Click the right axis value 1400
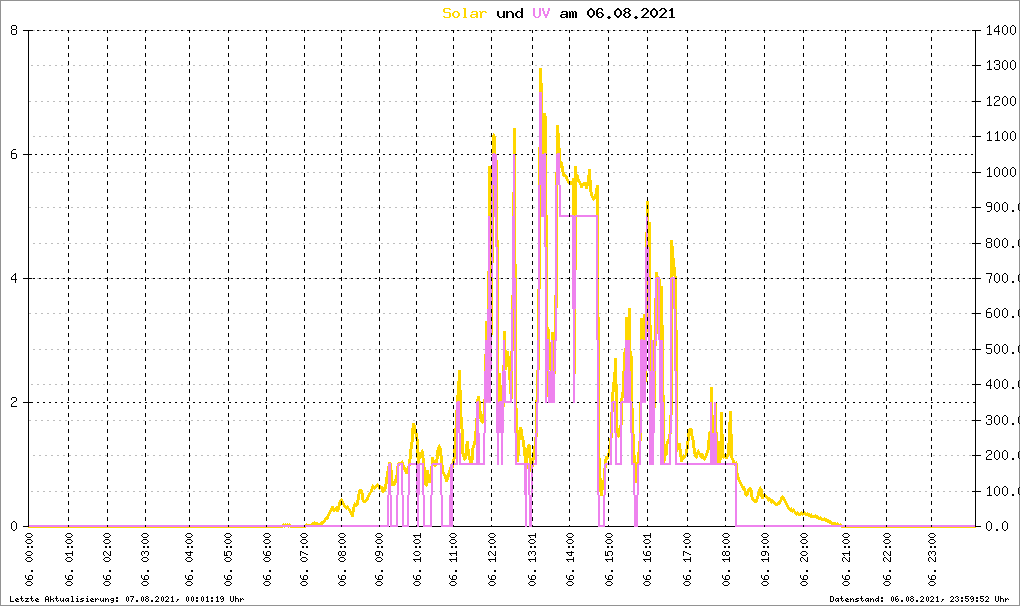This screenshot has width=1020, height=606. 1000,30
